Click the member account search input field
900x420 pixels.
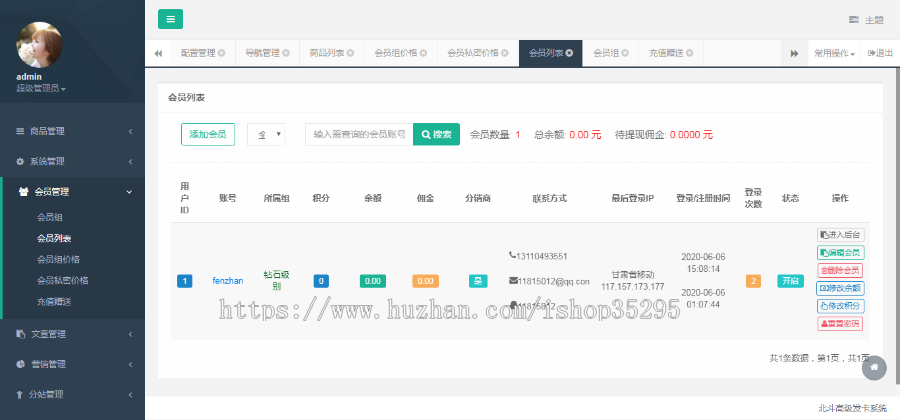pyautogui.click(x=359, y=134)
